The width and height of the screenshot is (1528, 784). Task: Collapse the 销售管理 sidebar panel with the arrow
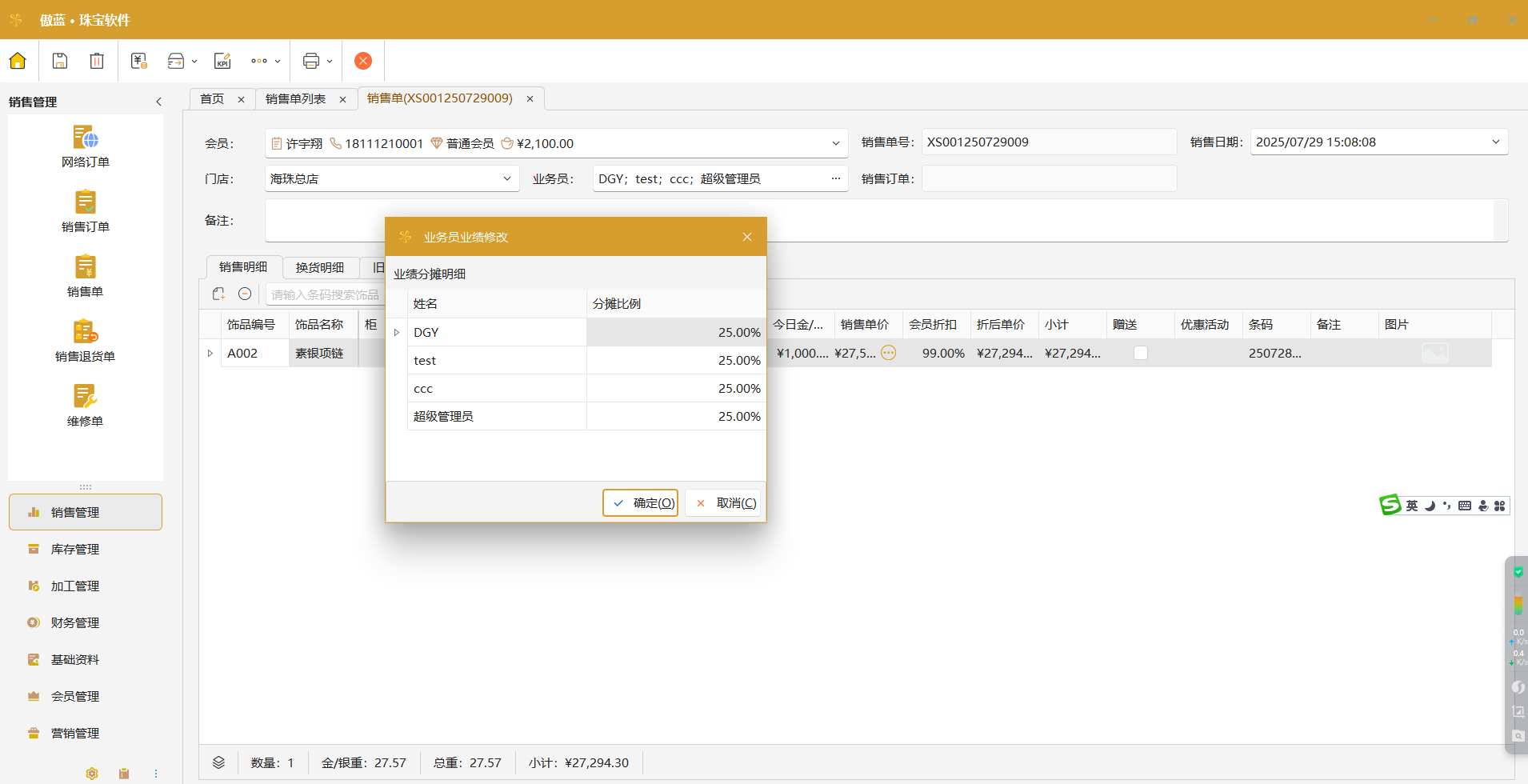(x=158, y=102)
